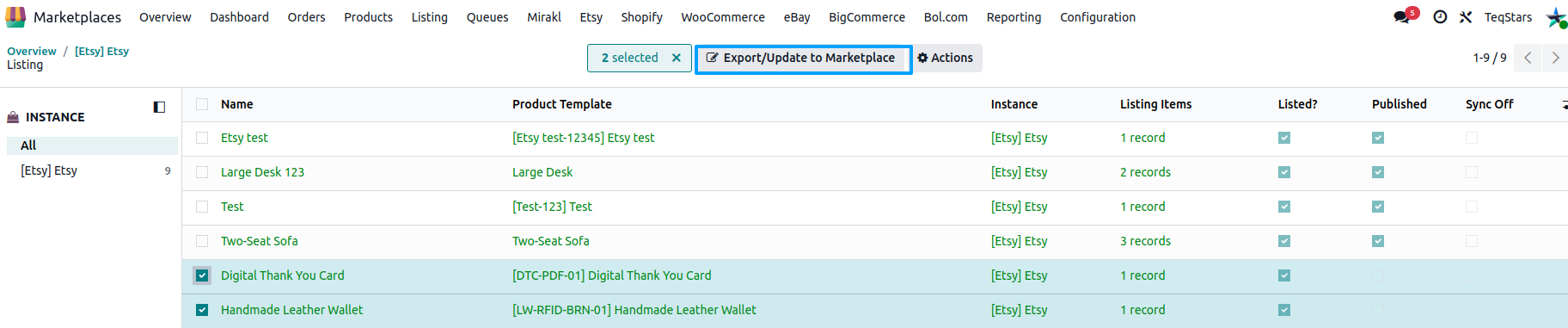The width and height of the screenshot is (1568, 328).
Task: Open the Overview menu
Action: click(x=165, y=17)
